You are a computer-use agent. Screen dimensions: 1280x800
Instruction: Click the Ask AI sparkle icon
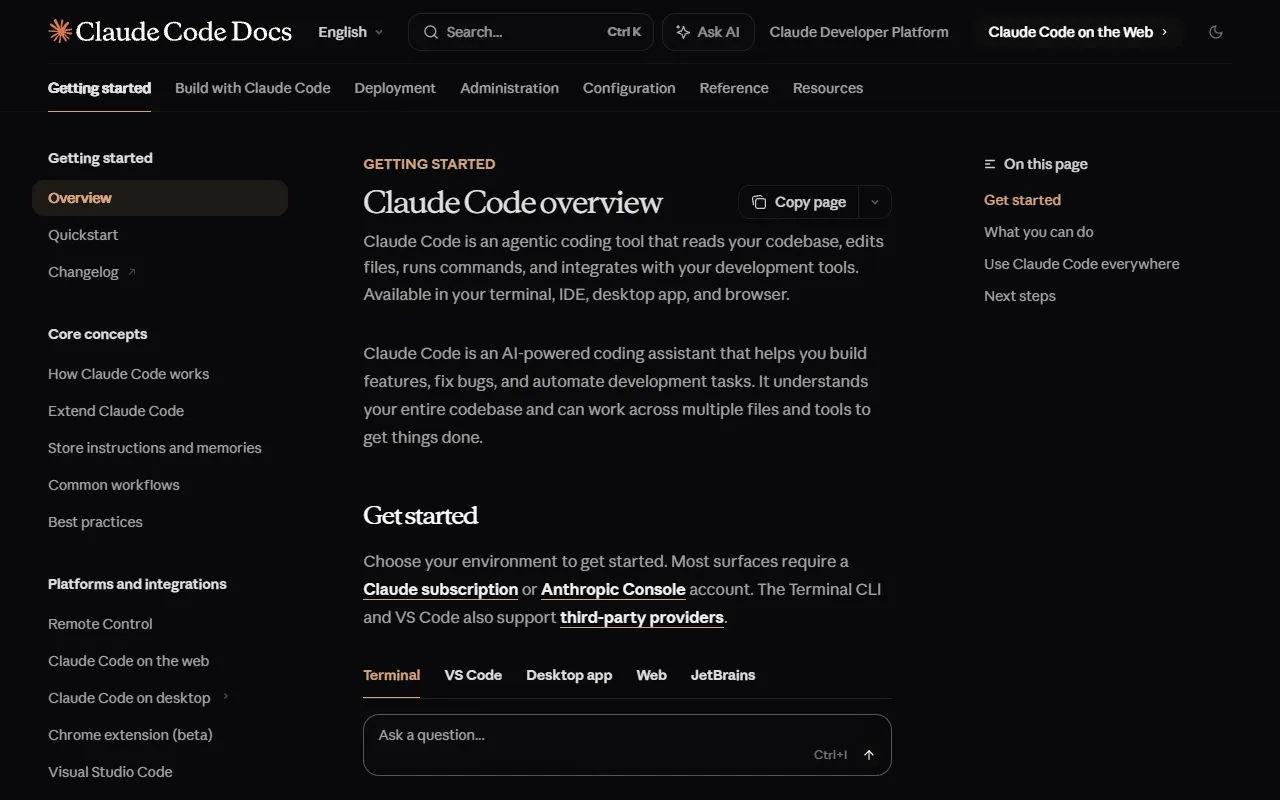pos(683,32)
